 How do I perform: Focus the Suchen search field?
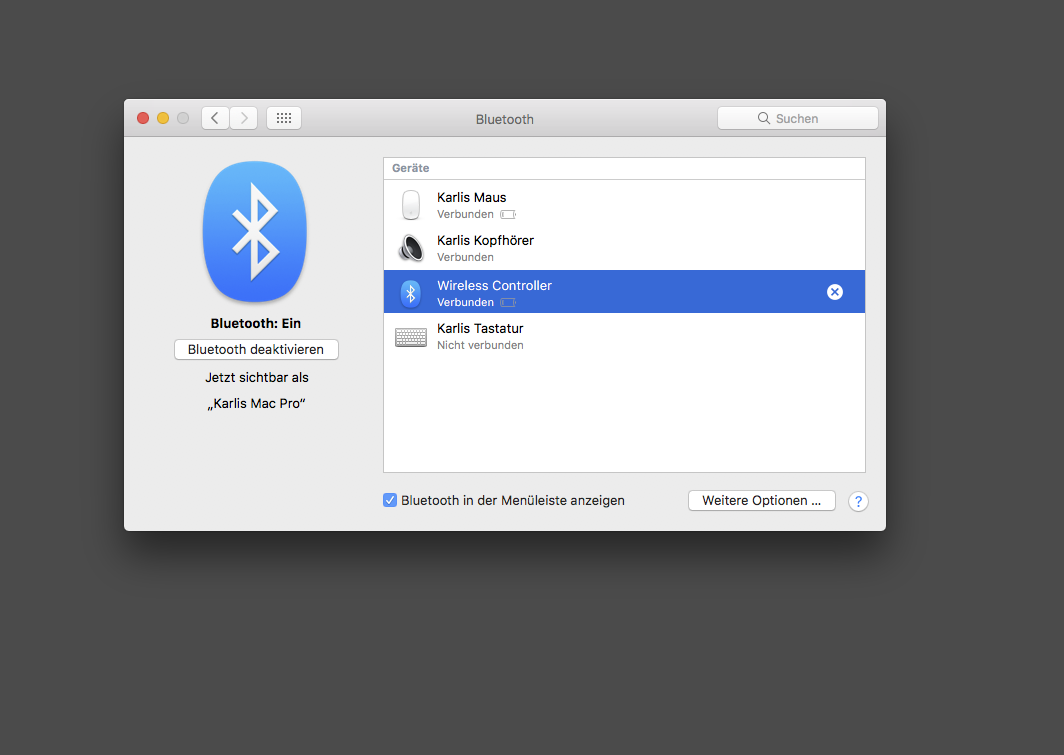(x=797, y=118)
